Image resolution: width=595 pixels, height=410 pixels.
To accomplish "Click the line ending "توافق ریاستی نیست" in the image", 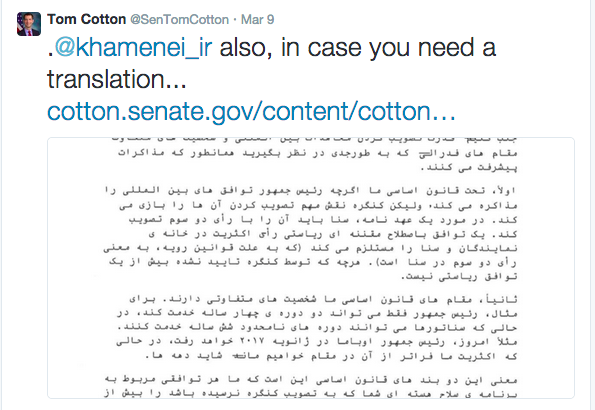I will [x=459, y=277].
